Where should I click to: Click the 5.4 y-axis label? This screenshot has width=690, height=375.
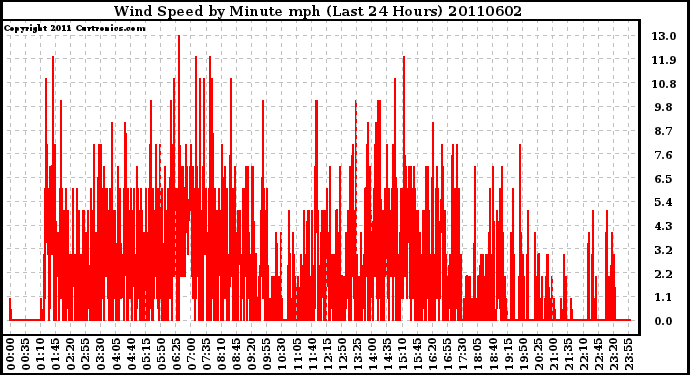pos(664,202)
